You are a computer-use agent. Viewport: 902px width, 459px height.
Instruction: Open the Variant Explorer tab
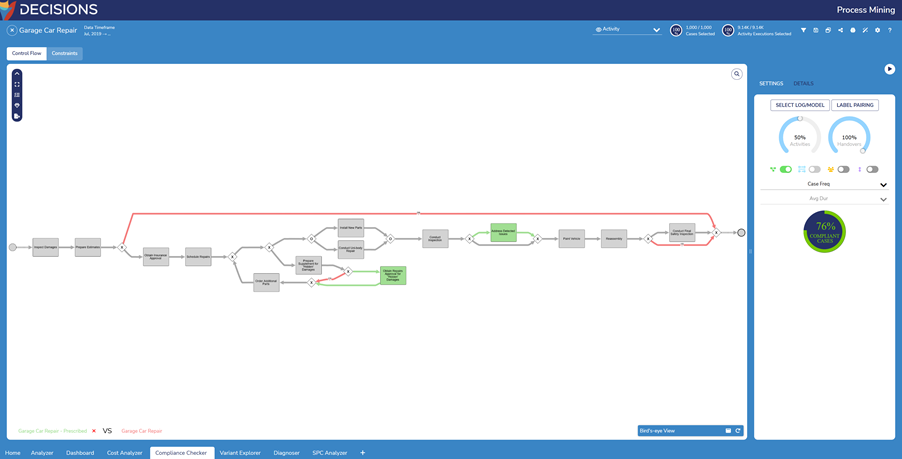tap(240, 453)
